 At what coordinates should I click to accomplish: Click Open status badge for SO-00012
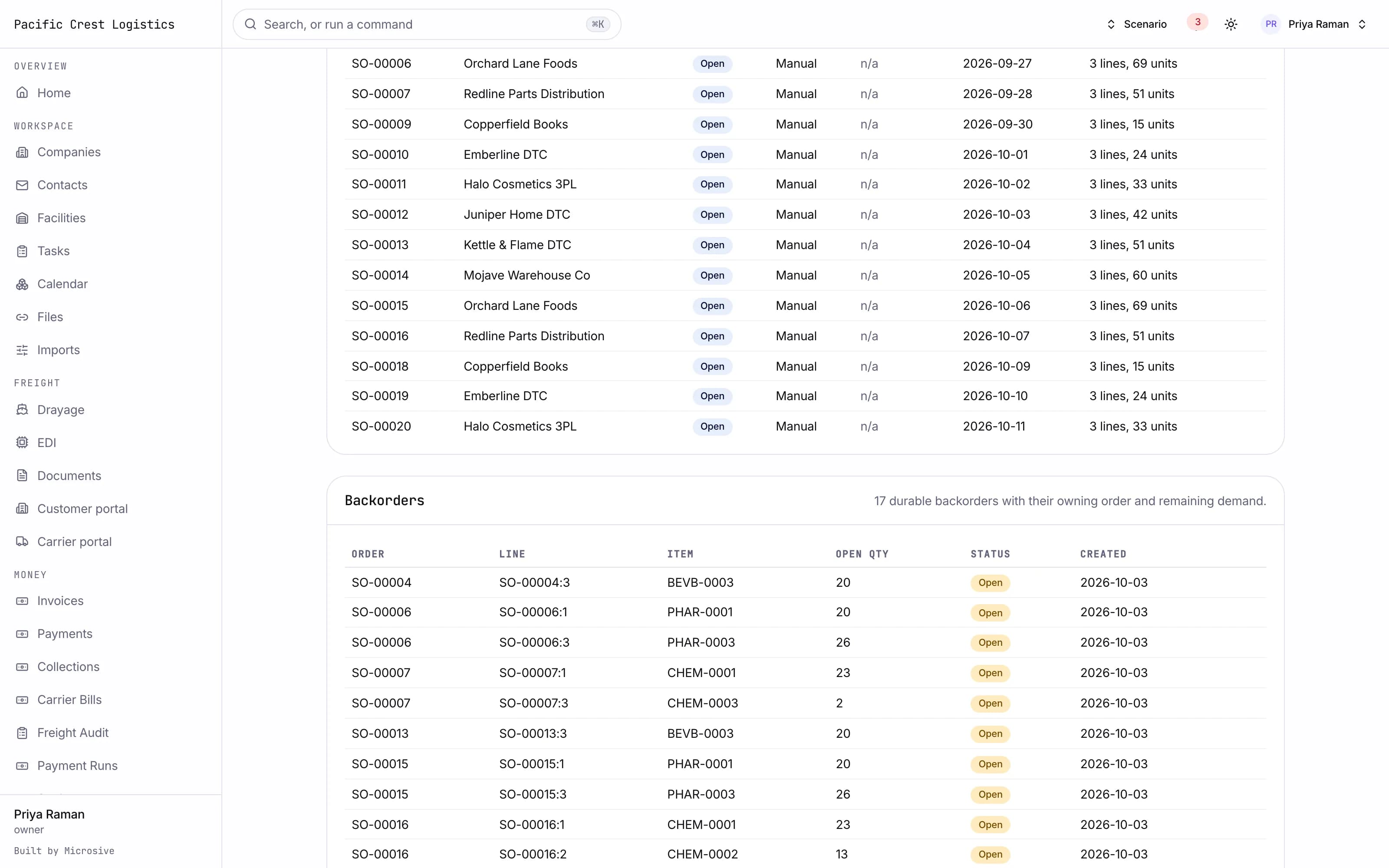(712, 215)
